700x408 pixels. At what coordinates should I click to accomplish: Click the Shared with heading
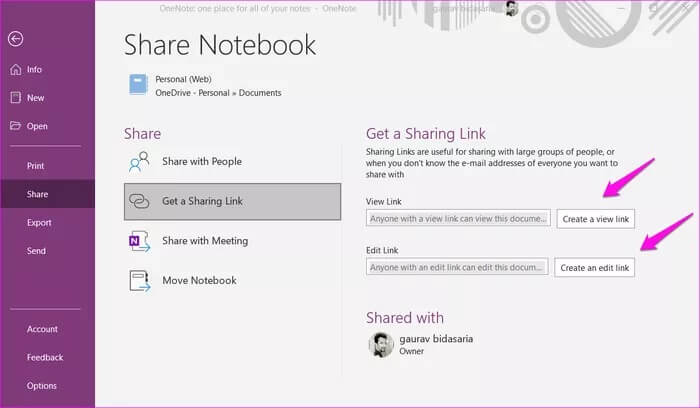click(x=405, y=318)
